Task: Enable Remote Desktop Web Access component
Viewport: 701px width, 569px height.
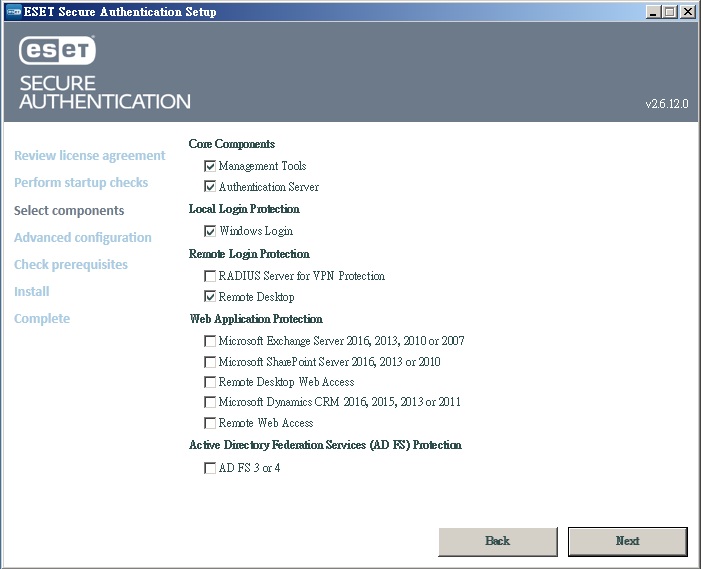Action: (x=210, y=382)
